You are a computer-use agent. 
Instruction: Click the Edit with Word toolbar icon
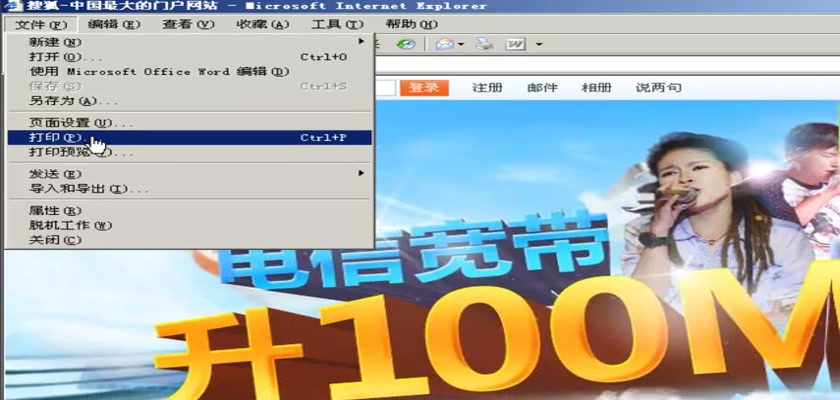pos(515,44)
